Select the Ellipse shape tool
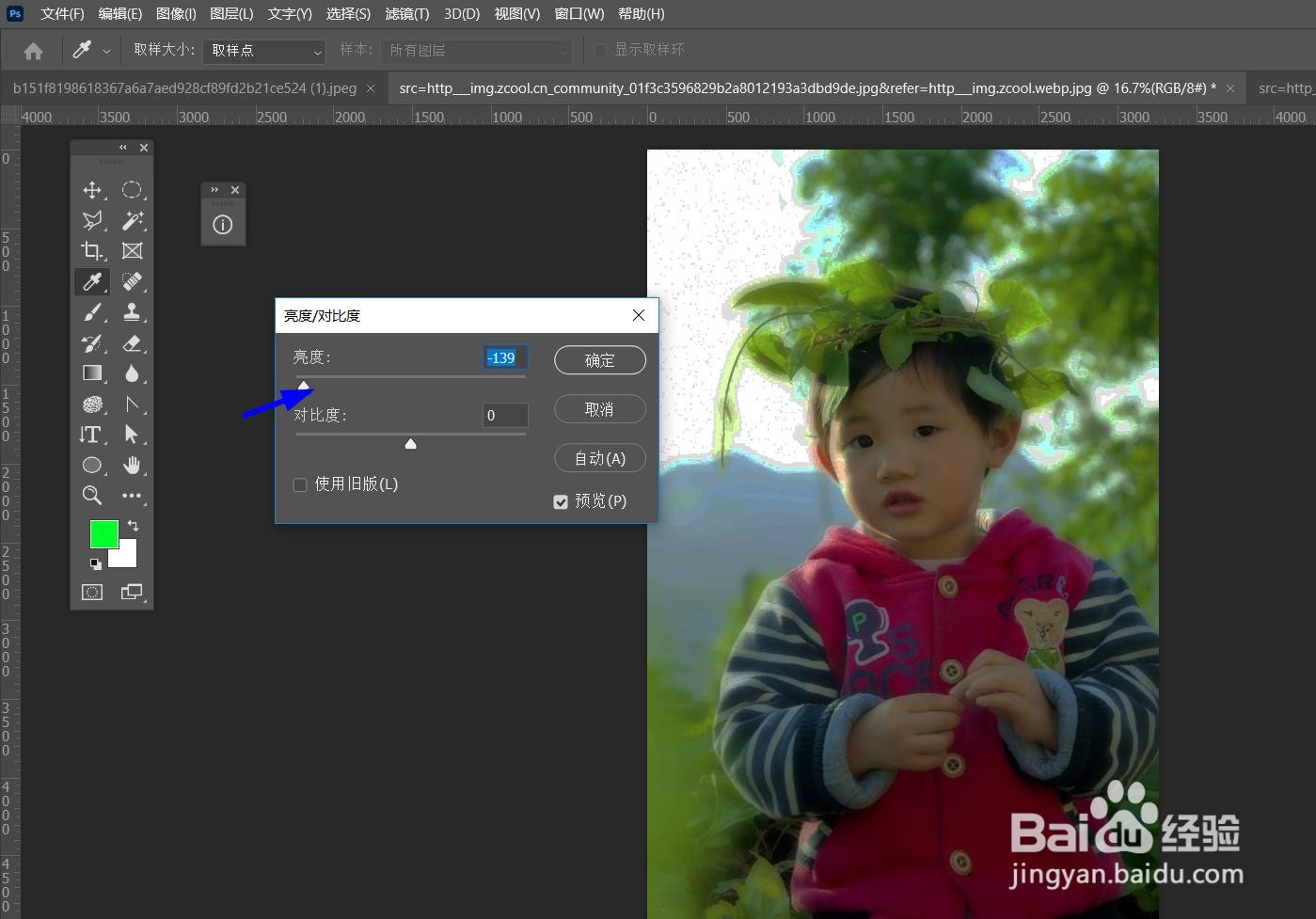The width and height of the screenshot is (1316, 919). click(x=92, y=465)
